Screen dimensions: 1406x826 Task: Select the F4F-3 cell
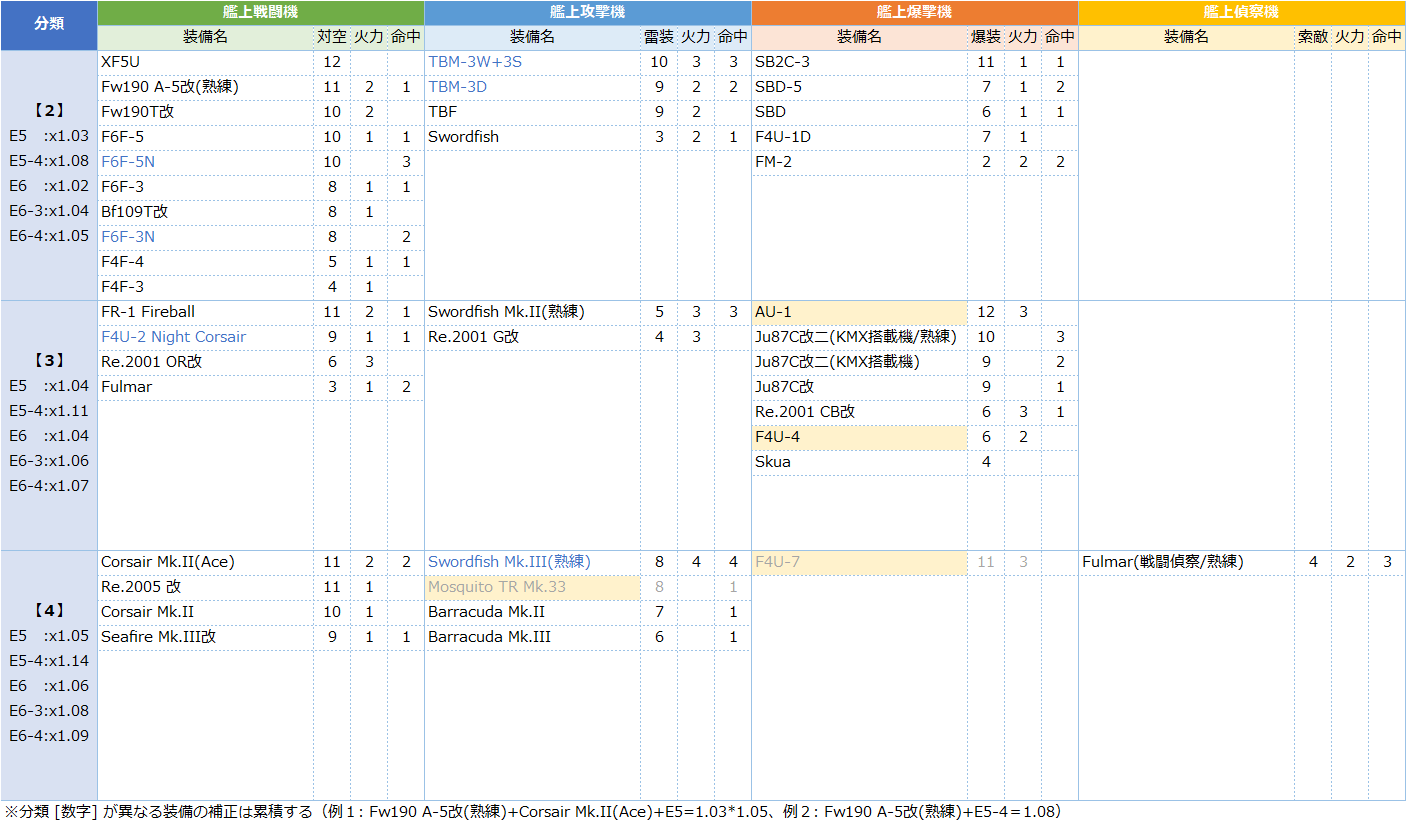pos(206,287)
